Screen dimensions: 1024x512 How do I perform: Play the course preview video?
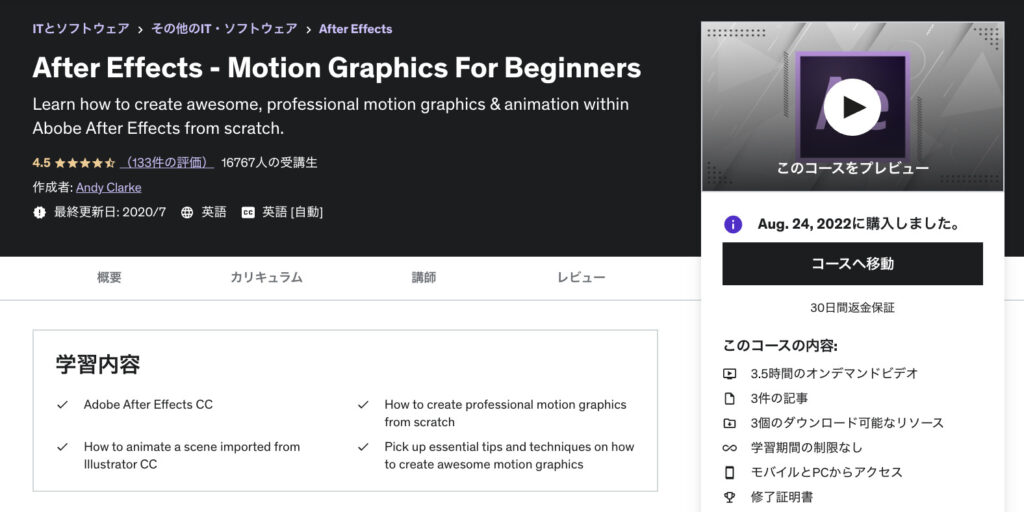(852, 107)
